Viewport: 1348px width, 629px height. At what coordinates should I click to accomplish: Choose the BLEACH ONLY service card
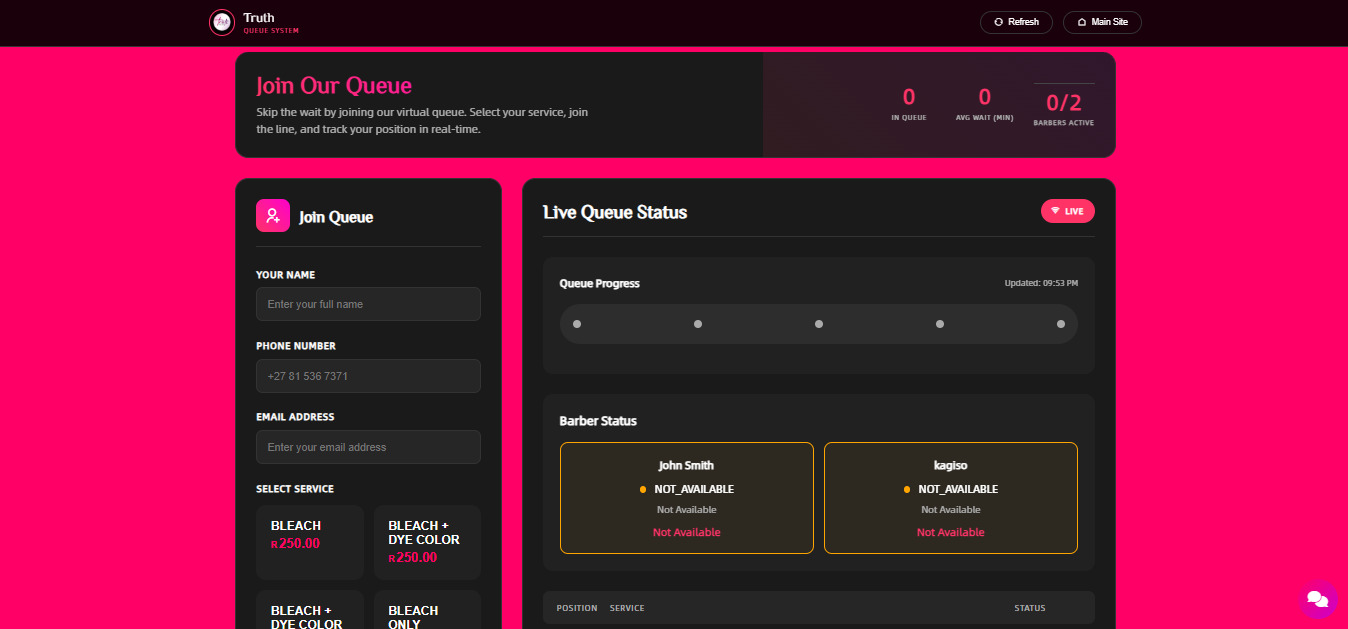click(x=427, y=612)
